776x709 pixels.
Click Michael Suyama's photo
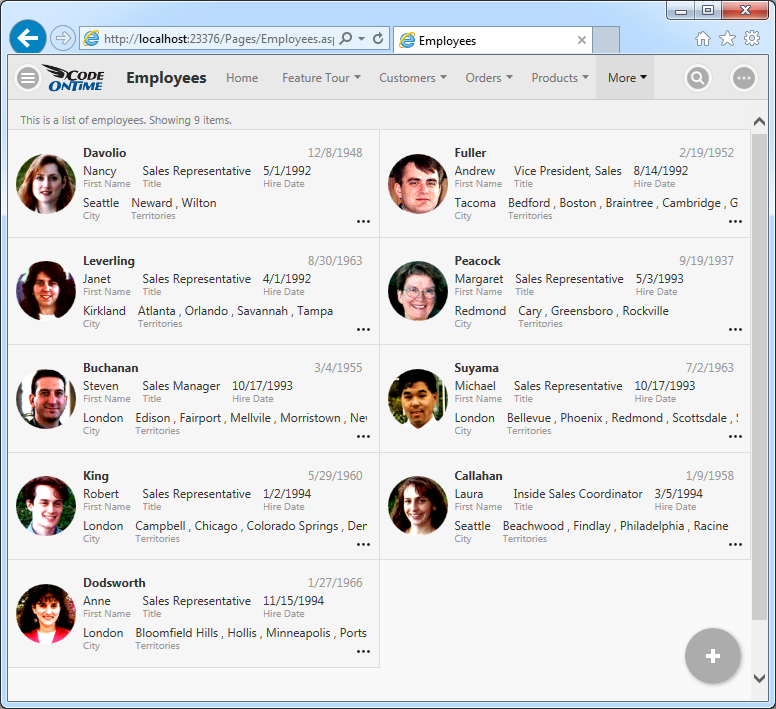click(418, 399)
